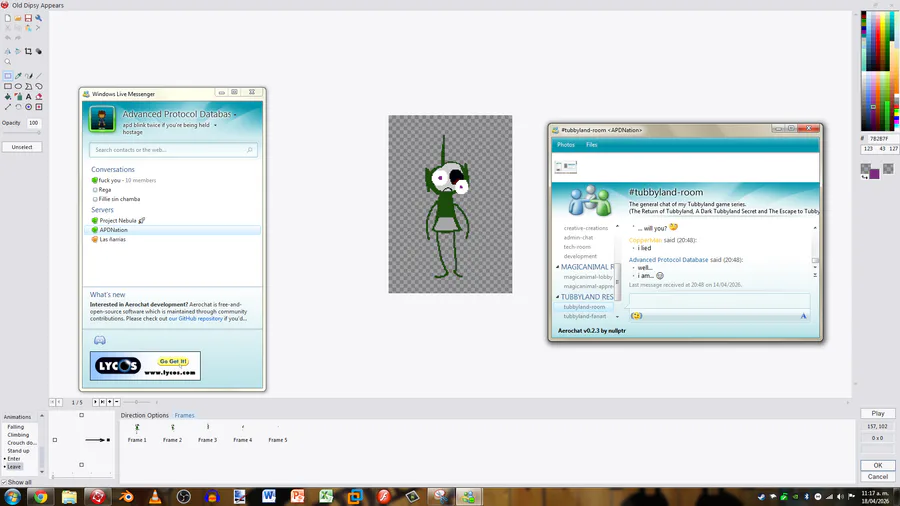Select the color replace bottle tool

click(x=18, y=96)
